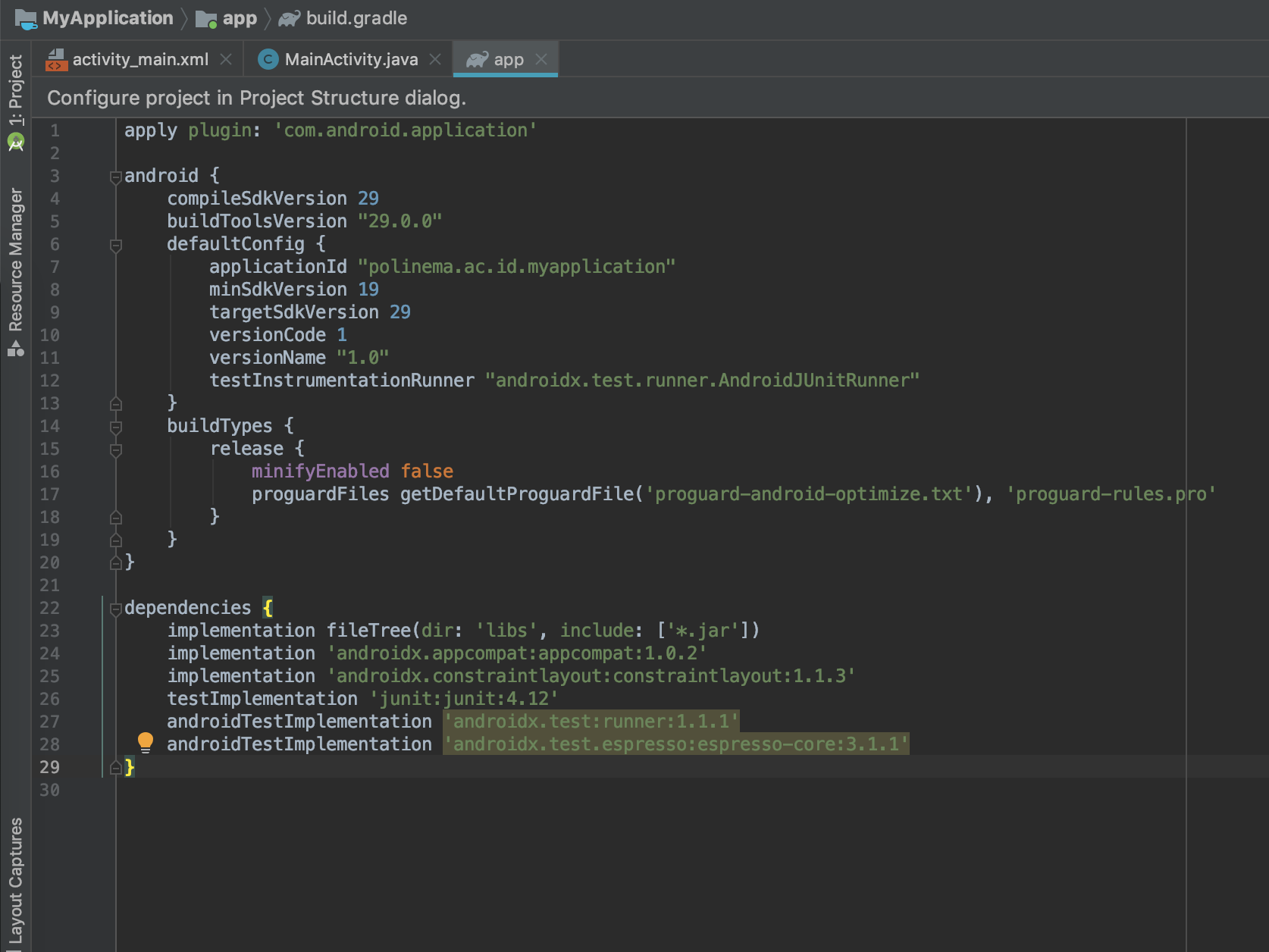Click the yellow lightbulb quick-fix icon

pos(146,742)
